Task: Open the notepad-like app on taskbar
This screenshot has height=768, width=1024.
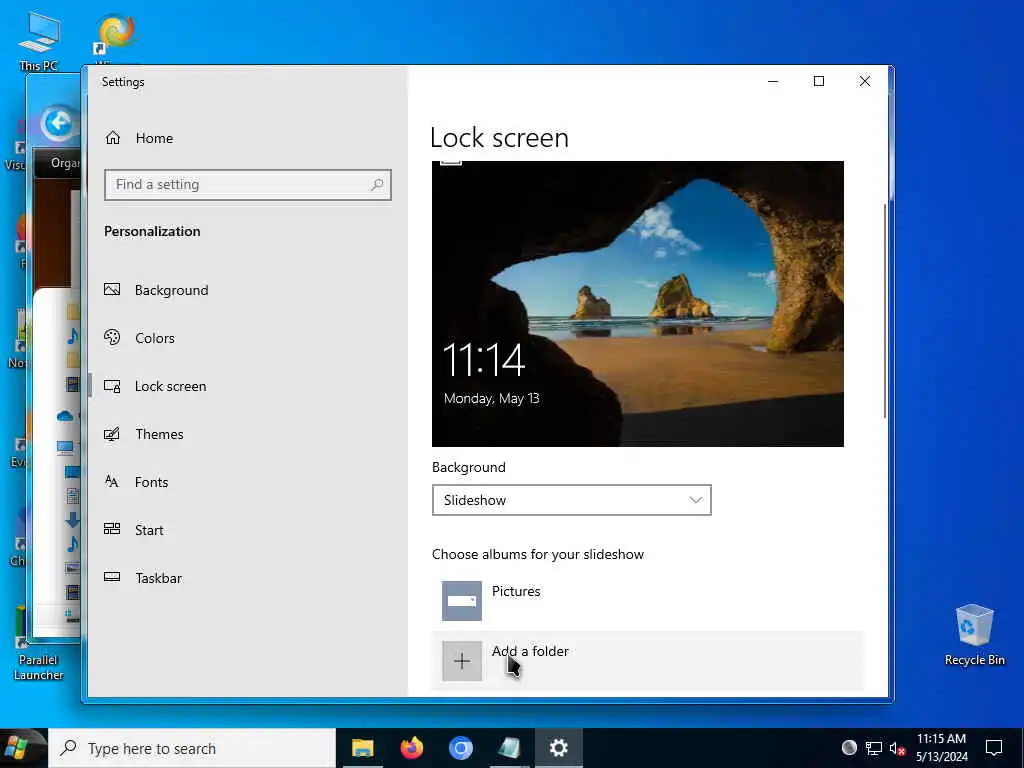Action: coord(509,748)
